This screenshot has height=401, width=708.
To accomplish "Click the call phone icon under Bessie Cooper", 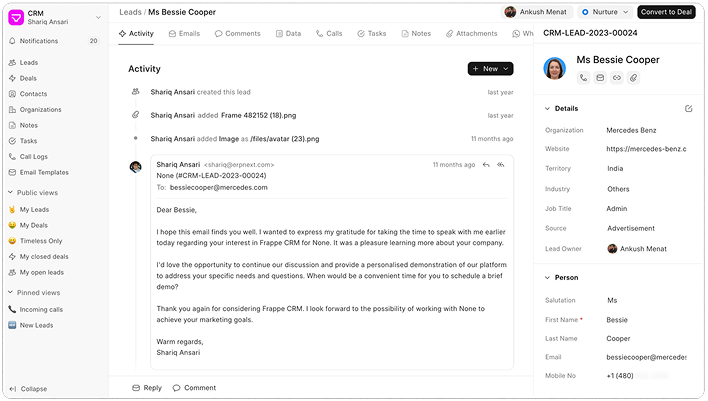I will coord(583,78).
